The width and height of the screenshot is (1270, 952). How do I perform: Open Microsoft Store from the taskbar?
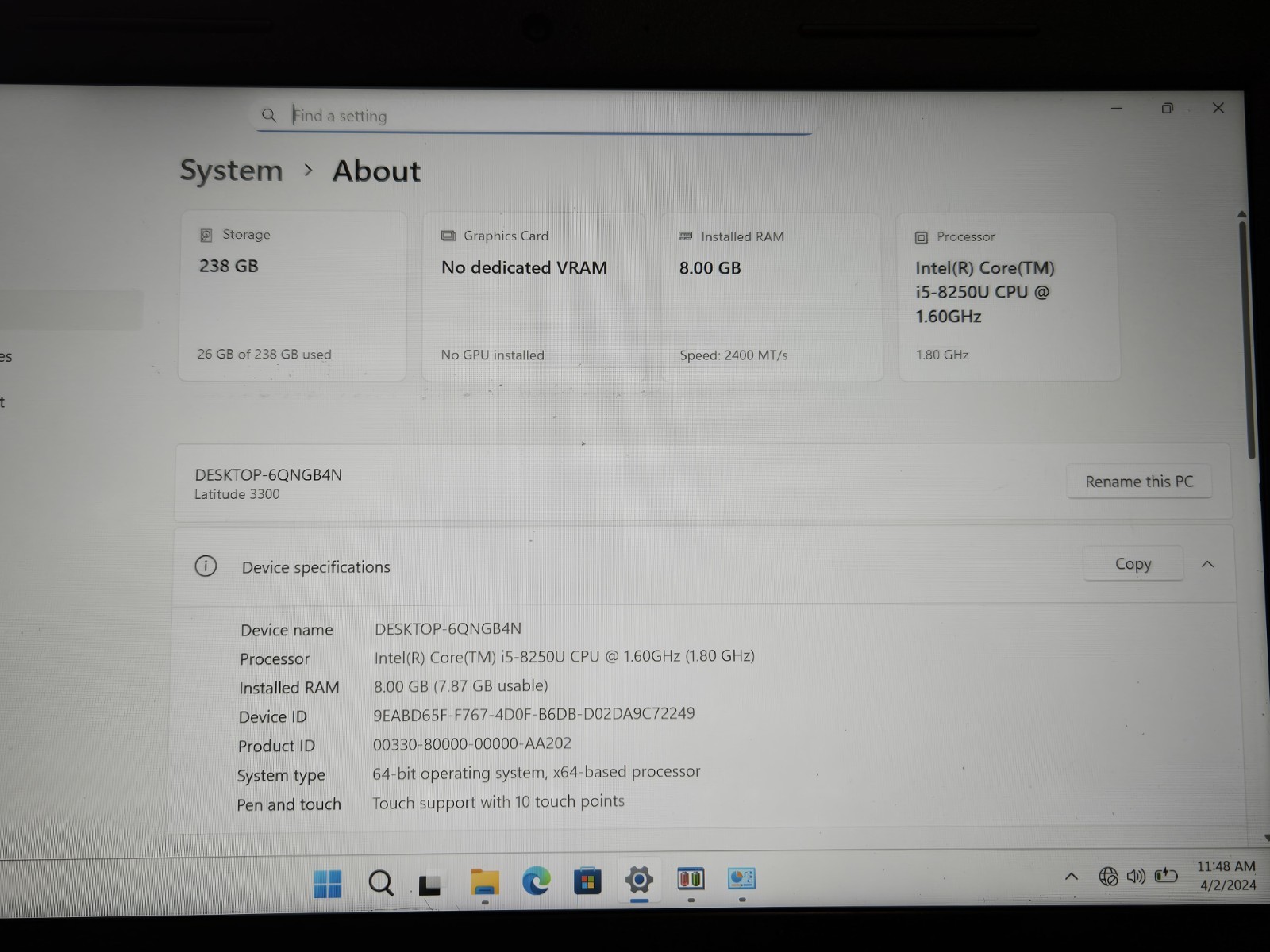pyautogui.click(x=588, y=881)
